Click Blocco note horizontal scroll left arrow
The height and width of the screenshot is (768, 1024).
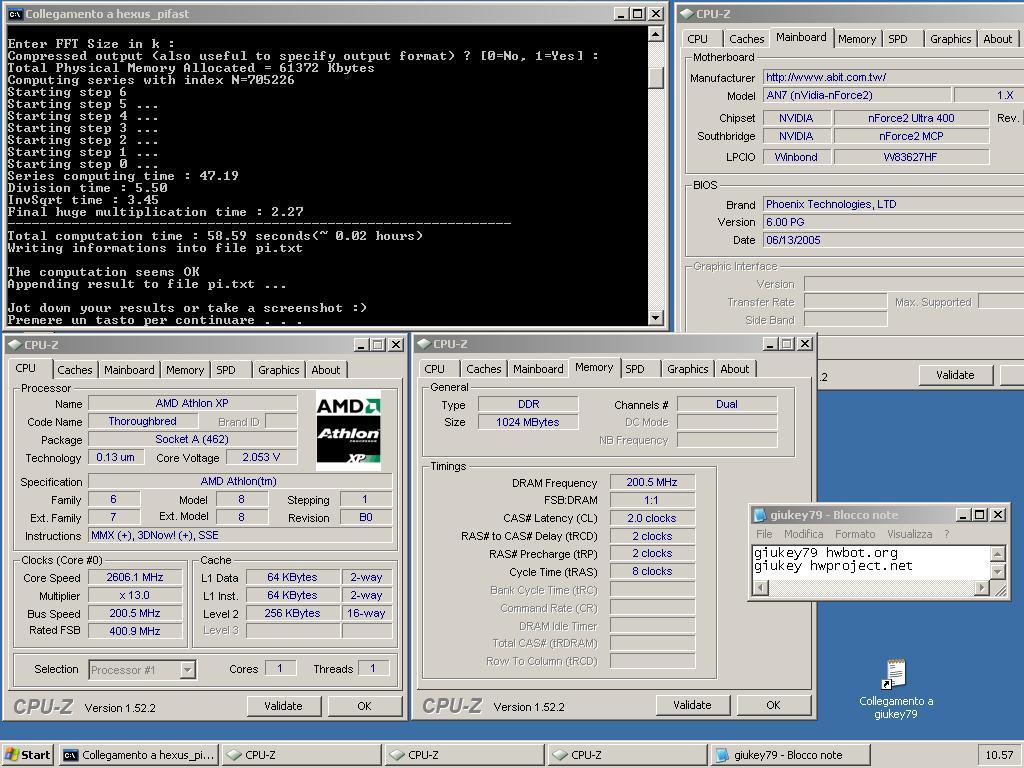tap(760, 588)
